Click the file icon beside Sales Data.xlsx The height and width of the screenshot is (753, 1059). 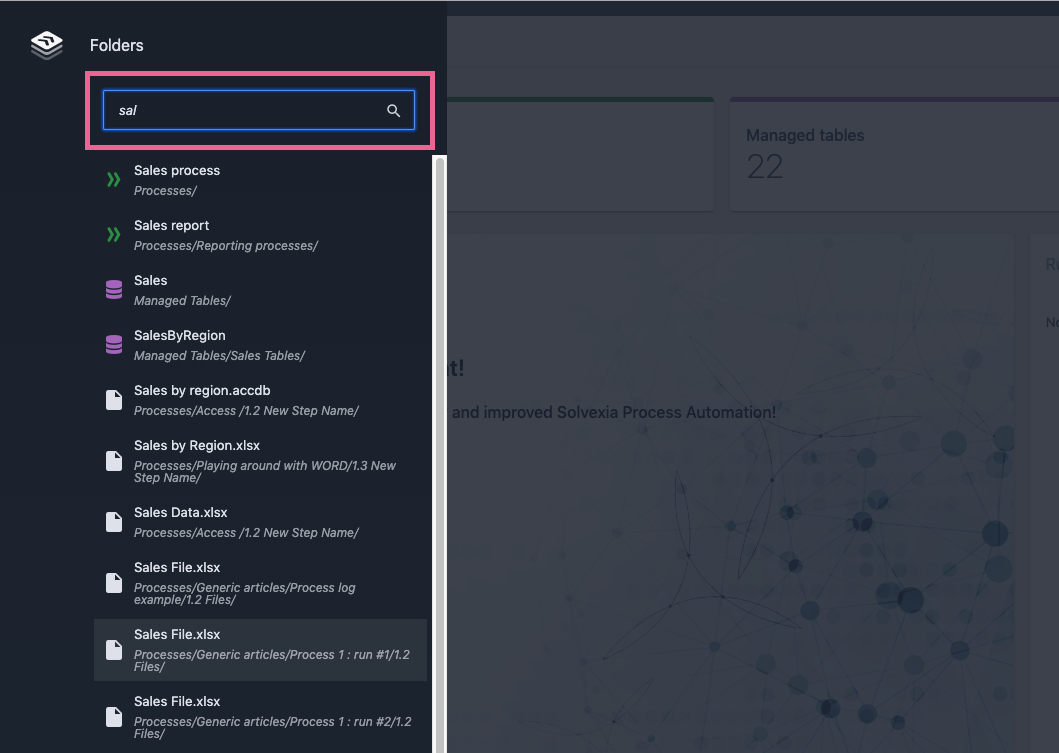(114, 522)
